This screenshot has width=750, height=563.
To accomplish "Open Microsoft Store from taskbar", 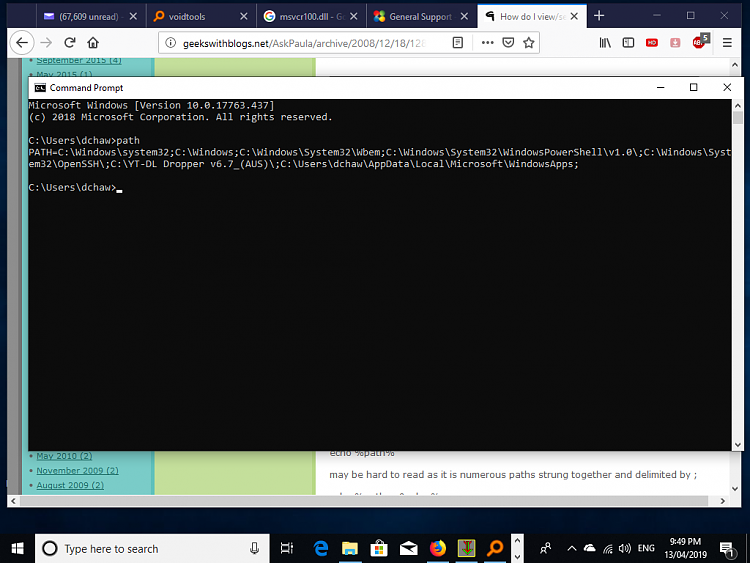I will coord(379,548).
